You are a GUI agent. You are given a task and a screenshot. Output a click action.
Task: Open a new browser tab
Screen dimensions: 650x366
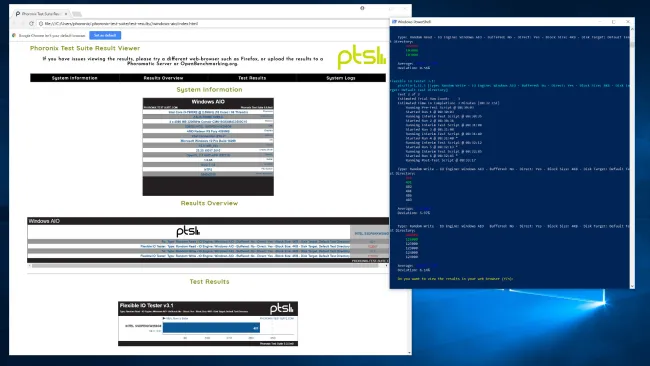tap(77, 14)
